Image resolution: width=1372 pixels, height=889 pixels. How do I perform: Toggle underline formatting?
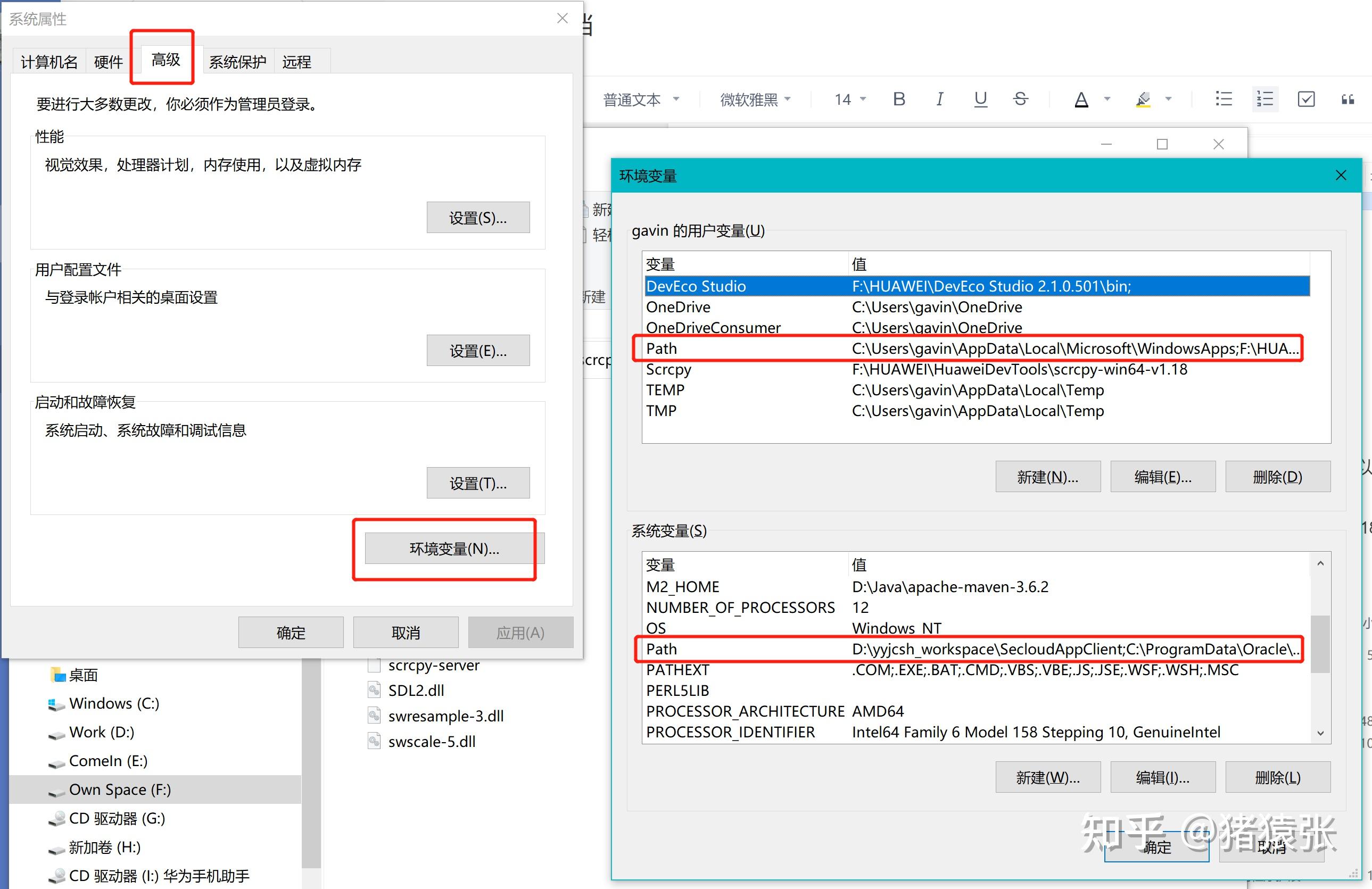(x=980, y=98)
